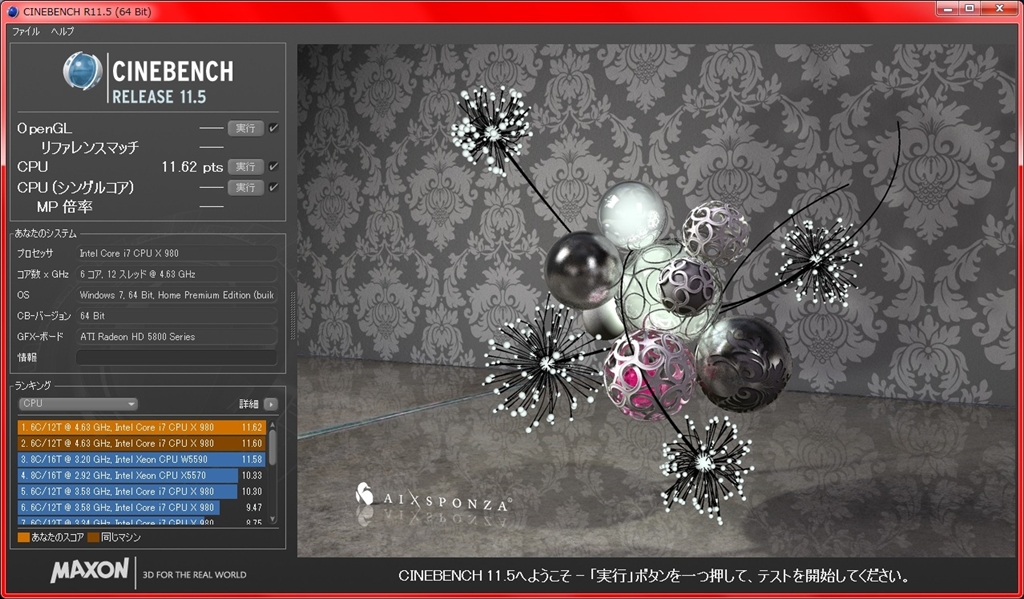The image size is (1024, 599).
Task: Run the CPU test with 実行 button
Action: (x=246, y=167)
